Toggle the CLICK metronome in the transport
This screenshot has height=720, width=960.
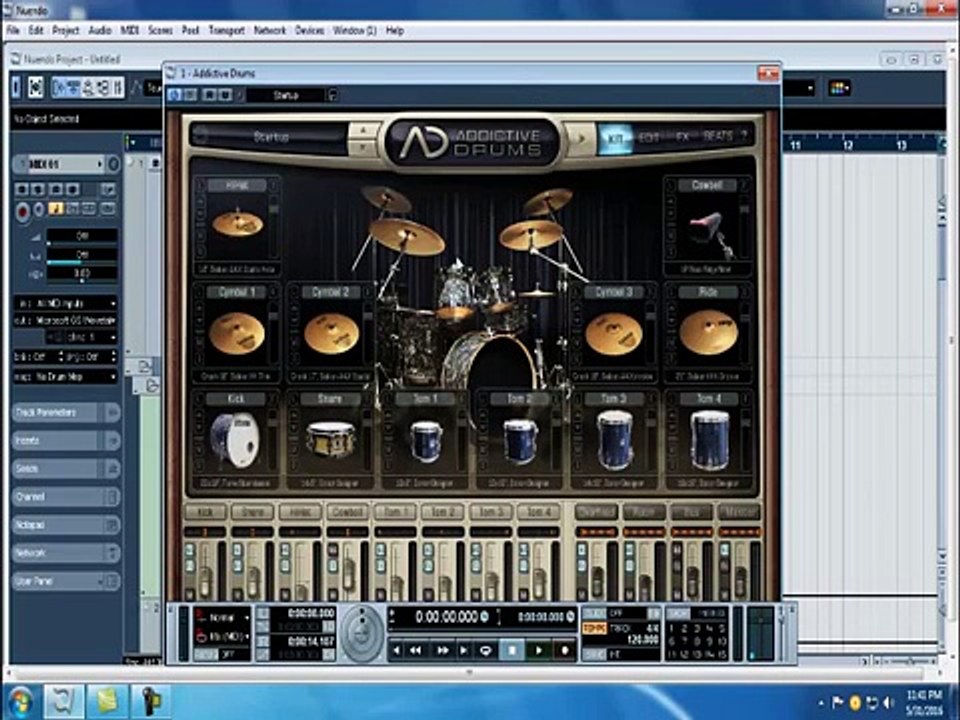coord(594,613)
